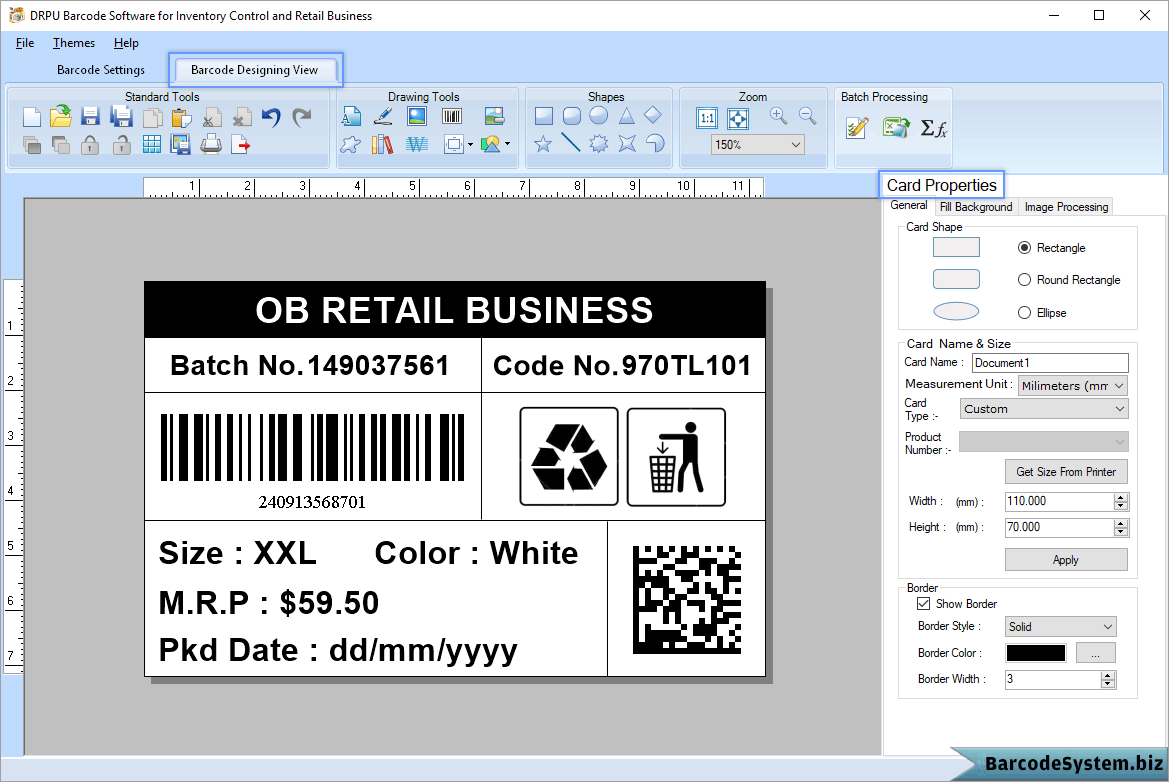Draw an ellipse shape
Image resolution: width=1169 pixels, height=782 pixels.
tap(599, 116)
